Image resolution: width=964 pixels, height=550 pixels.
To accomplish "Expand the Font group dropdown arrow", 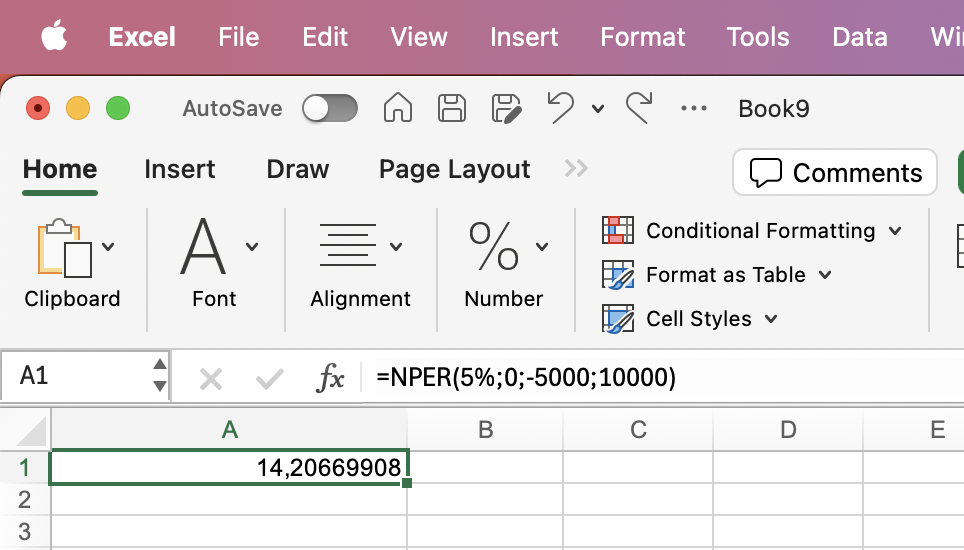I will pos(251,246).
